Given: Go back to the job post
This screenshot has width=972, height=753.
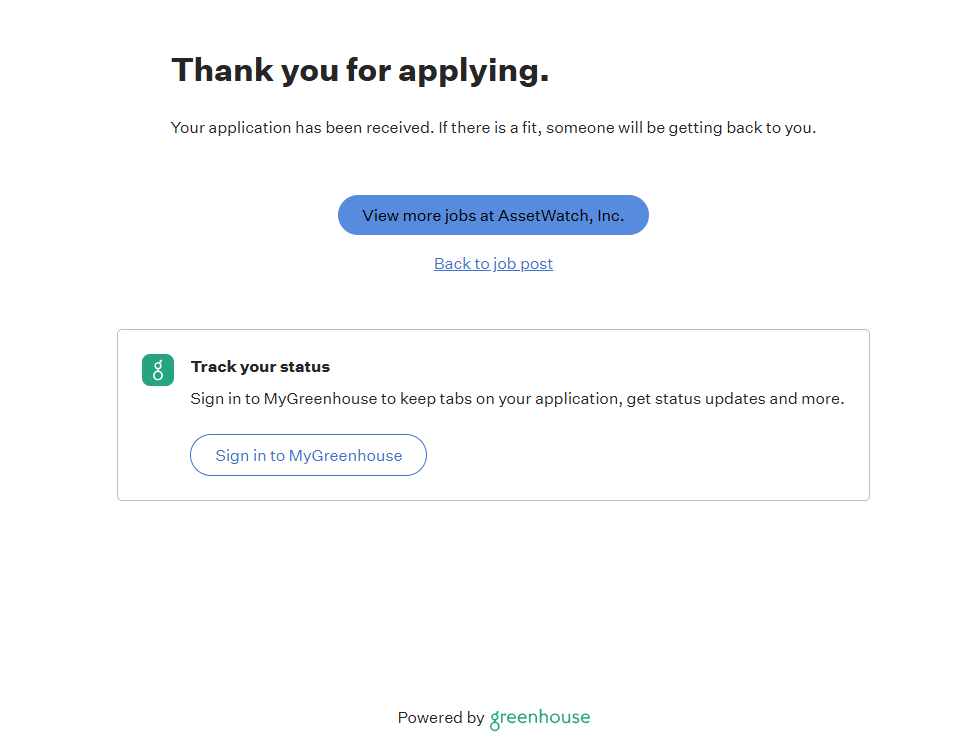Looking at the screenshot, I should point(493,264).
